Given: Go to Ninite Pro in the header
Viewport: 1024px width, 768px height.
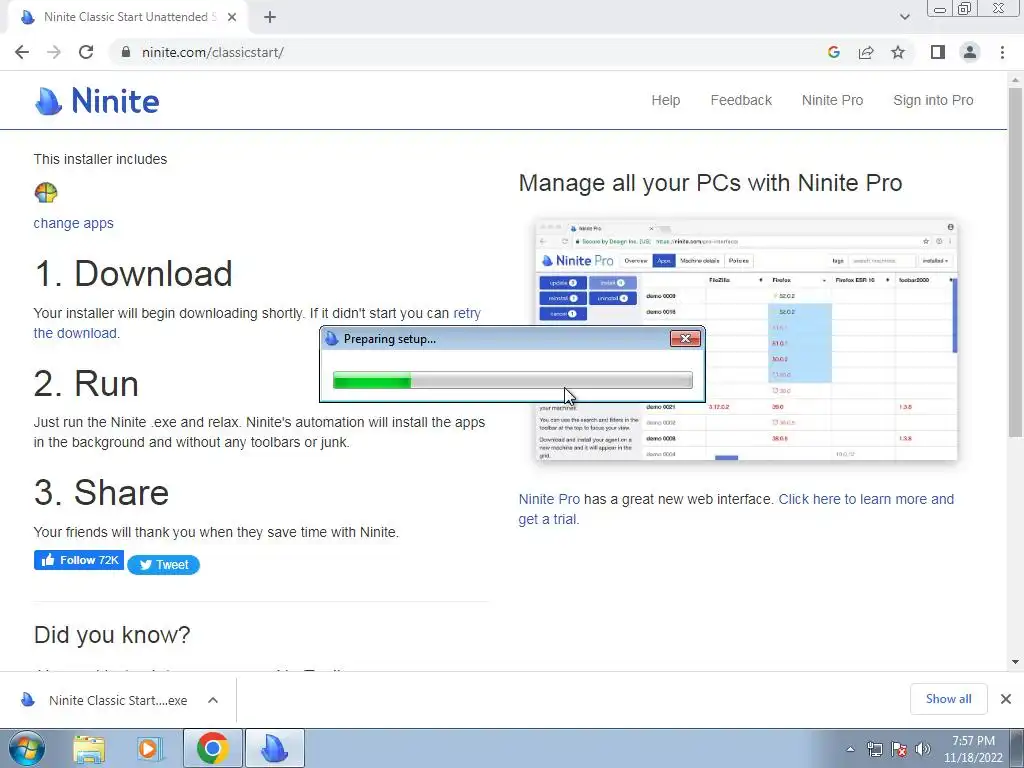Looking at the screenshot, I should [x=833, y=100].
